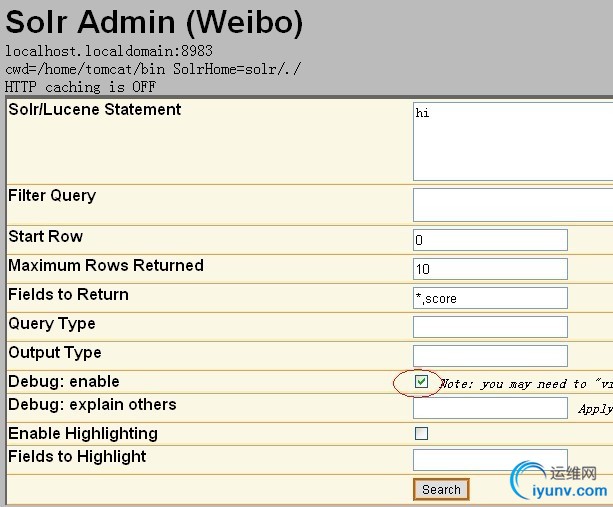Click the Filter Query label
The image size is (613, 507).
(x=52, y=196)
